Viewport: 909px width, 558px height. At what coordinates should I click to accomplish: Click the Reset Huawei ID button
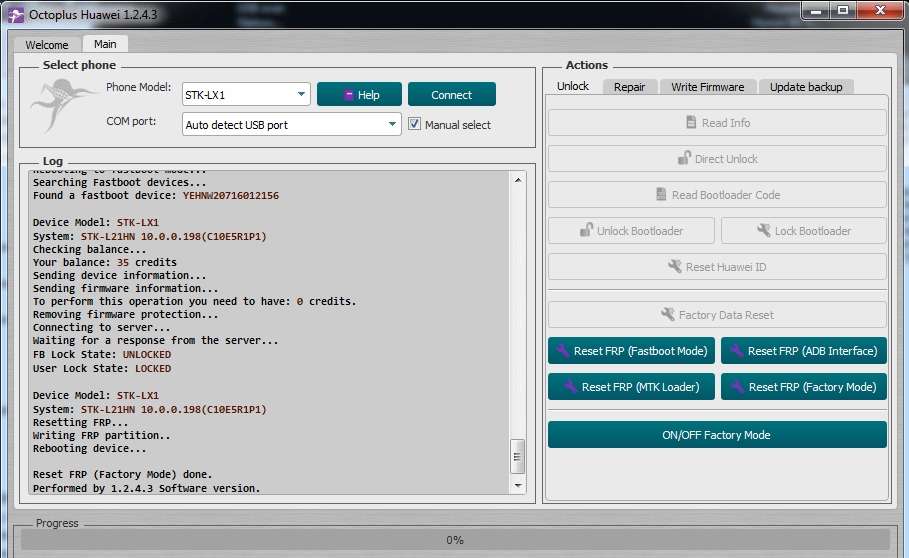(x=717, y=267)
